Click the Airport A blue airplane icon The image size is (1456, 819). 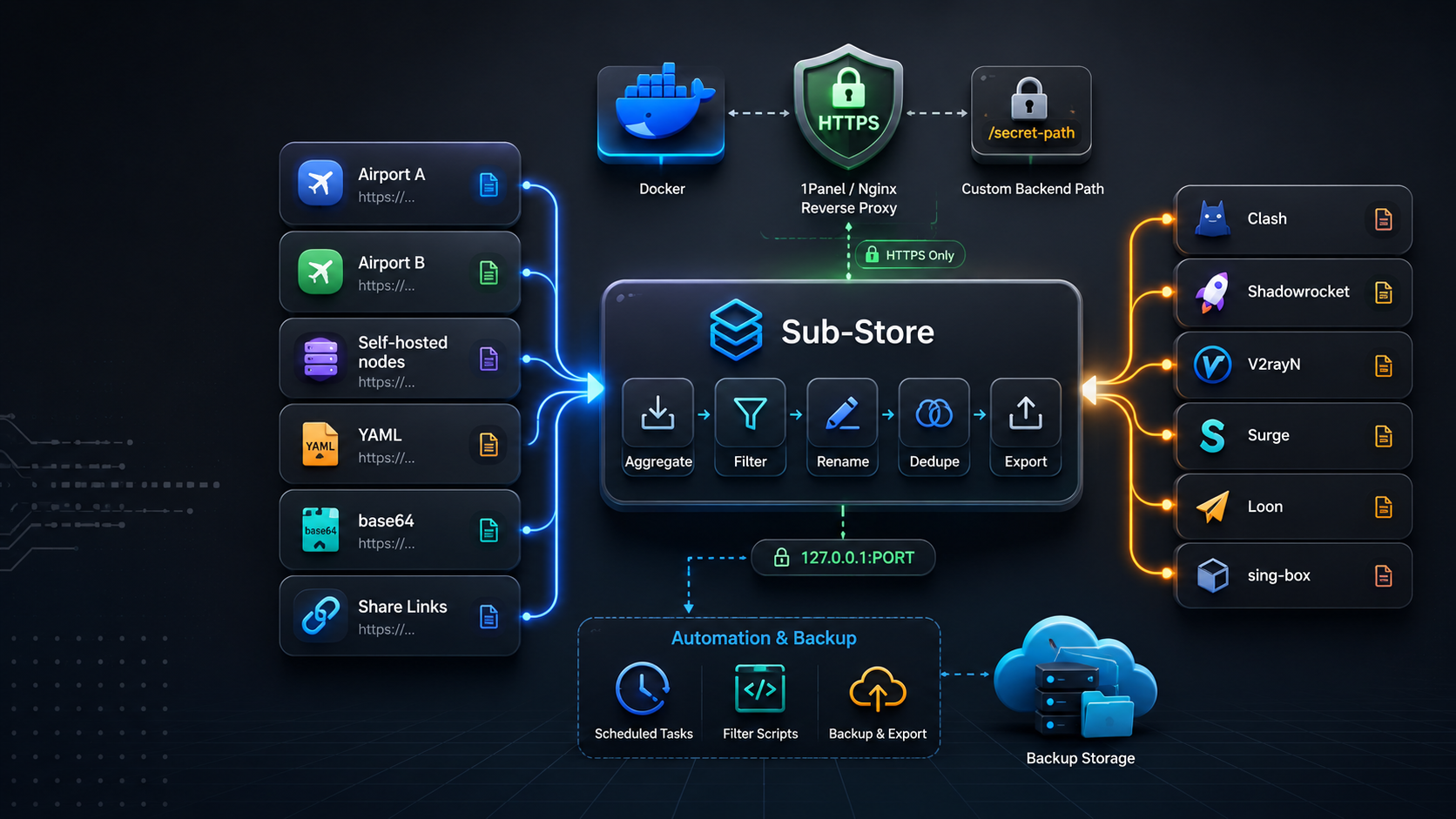tap(320, 183)
